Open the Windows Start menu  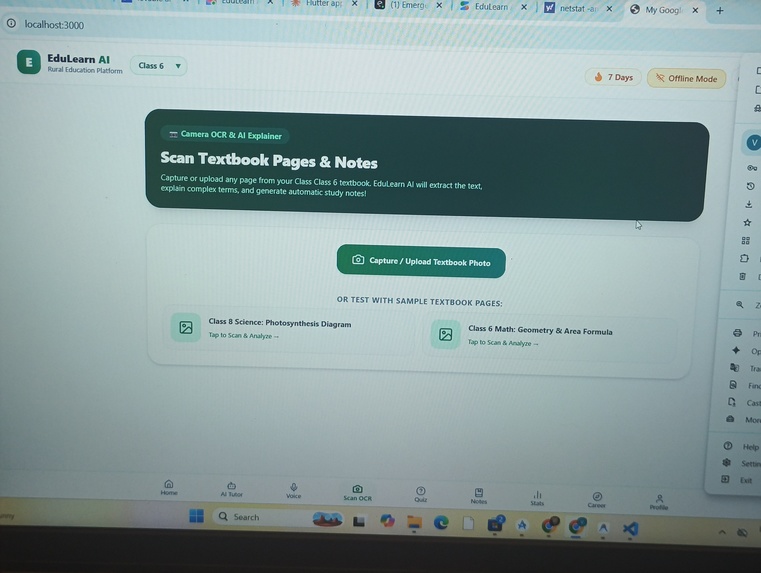click(x=197, y=516)
